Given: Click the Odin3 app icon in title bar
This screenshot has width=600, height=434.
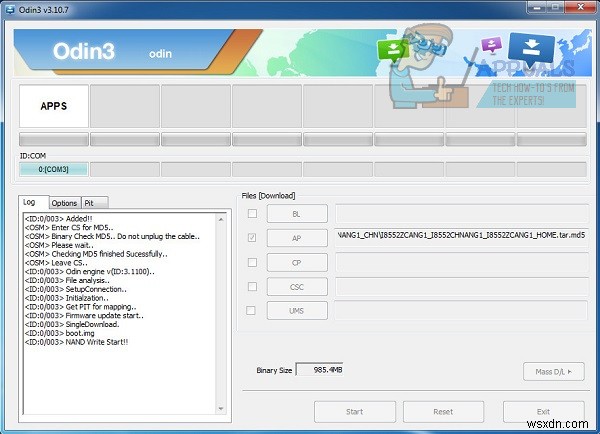Looking at the screenshot, I should (9, 9).
